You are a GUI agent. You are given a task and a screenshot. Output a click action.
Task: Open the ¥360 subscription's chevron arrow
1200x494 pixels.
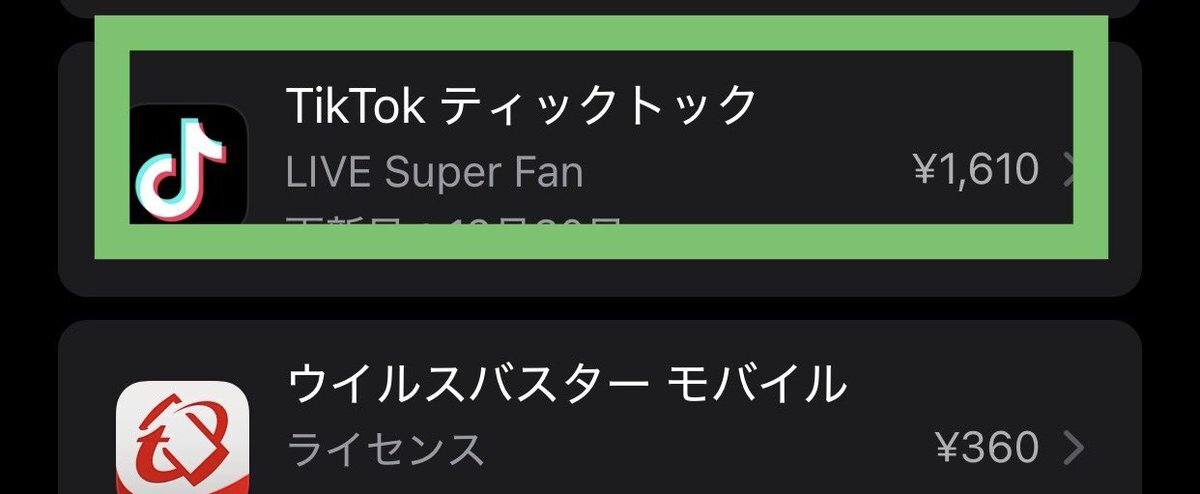pyautogui.click(x=1072, y=447)
